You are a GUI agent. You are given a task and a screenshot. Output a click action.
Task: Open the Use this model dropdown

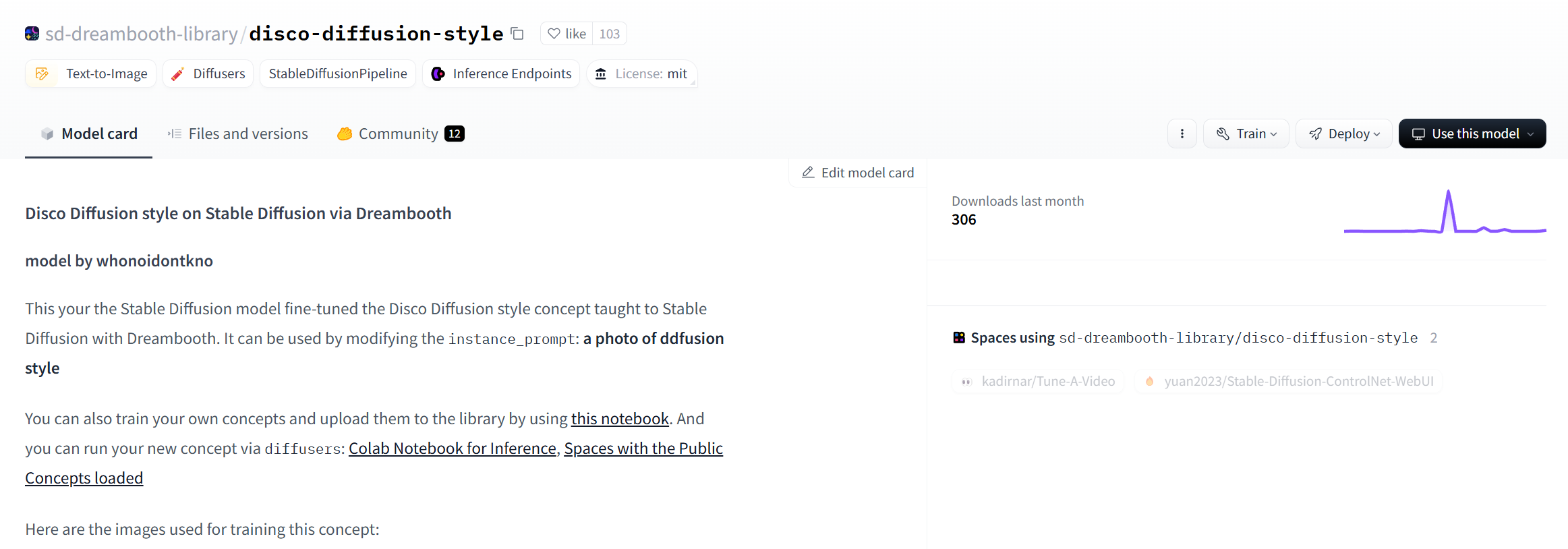point(1472,134)
